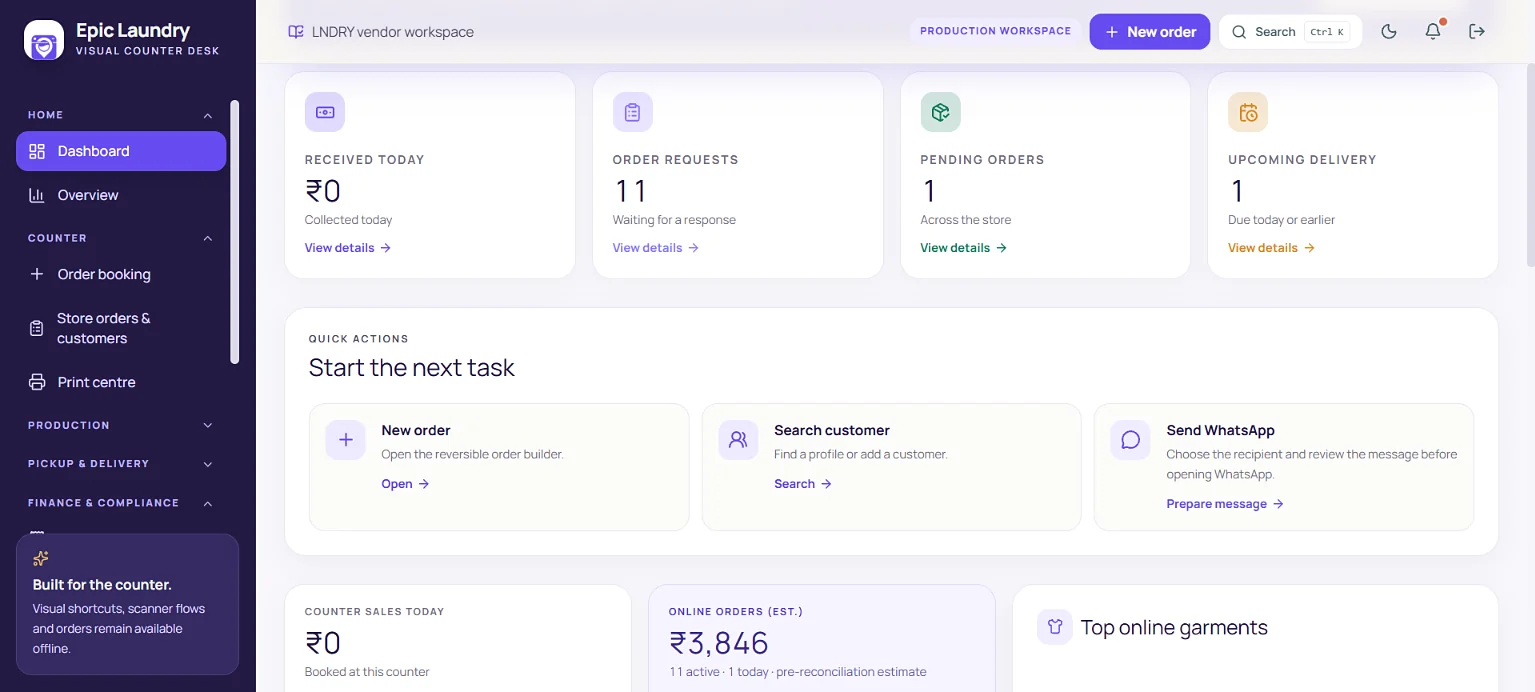Open Order booking from the sidebar

point(121,274)
